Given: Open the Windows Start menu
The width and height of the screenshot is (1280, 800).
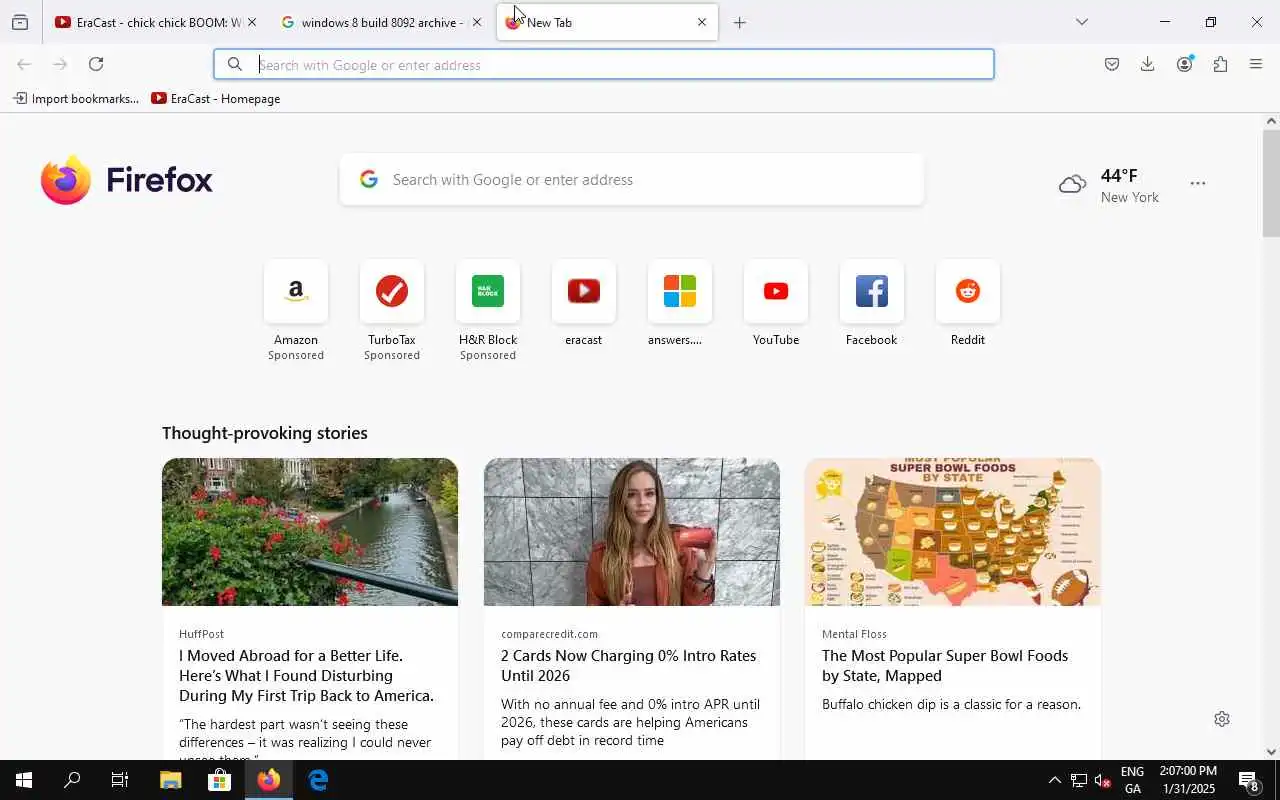Looking at the screenshot, I should pos(24,780).
